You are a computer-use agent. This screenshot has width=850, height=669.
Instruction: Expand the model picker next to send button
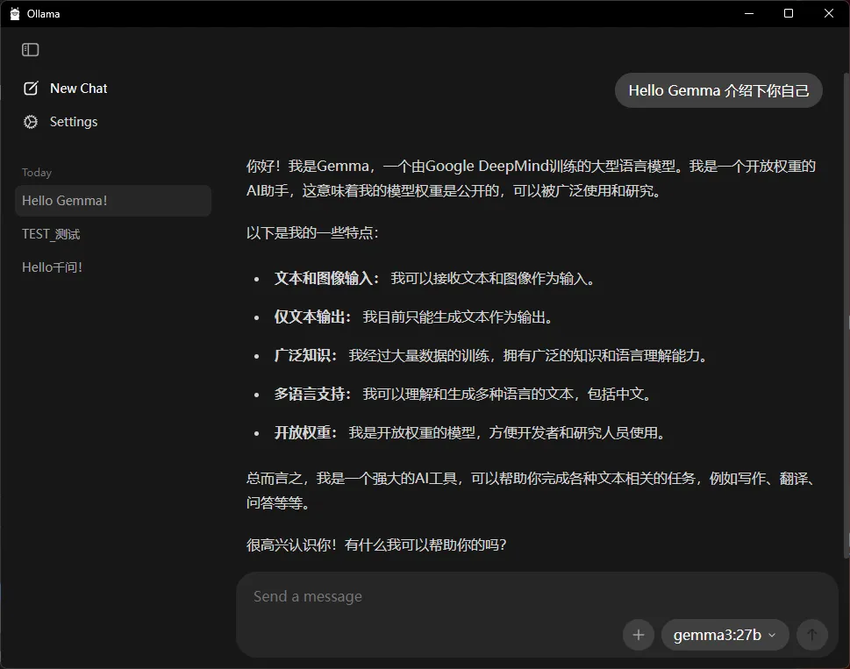point(724,635)
